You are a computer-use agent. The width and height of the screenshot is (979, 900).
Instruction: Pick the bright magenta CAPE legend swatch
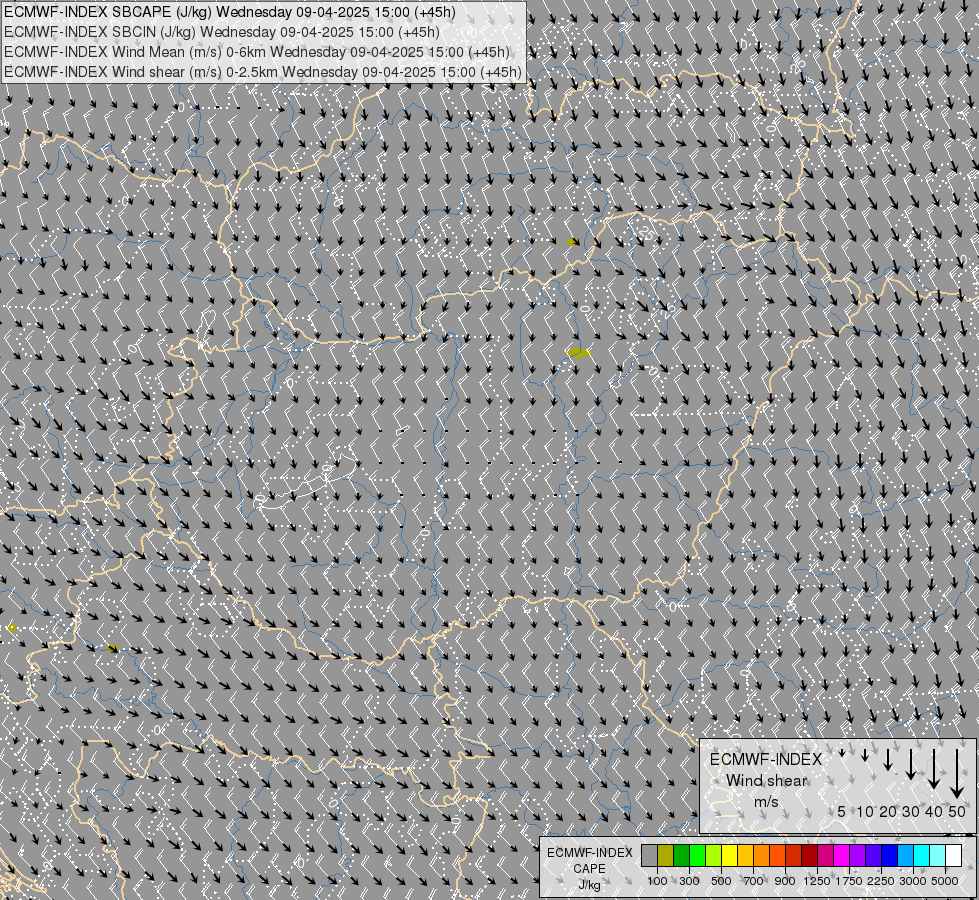click(x=842, y=855)
